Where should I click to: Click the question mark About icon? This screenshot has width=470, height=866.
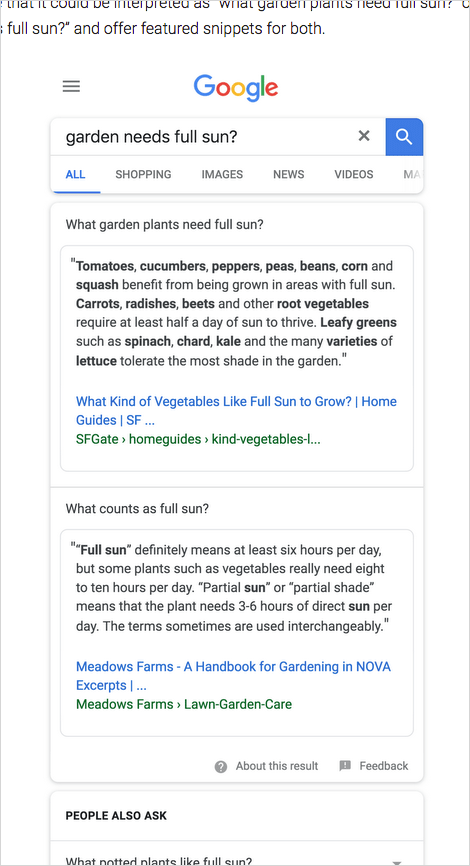[221, 767]
